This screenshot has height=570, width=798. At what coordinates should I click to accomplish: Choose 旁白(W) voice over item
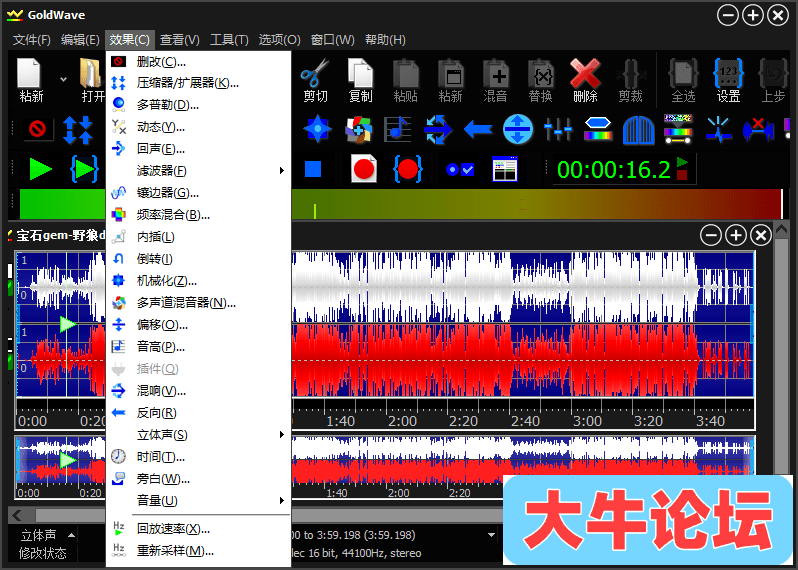click(198, 479)
